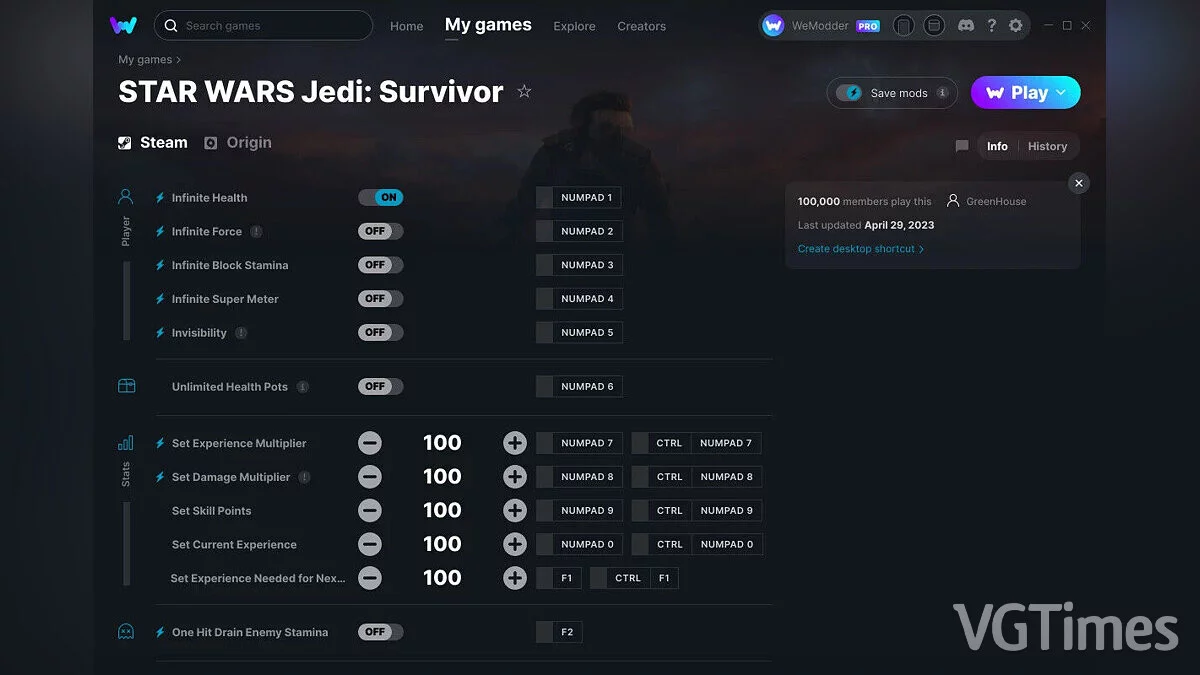Select Explore from the top menu

point(574,27)
